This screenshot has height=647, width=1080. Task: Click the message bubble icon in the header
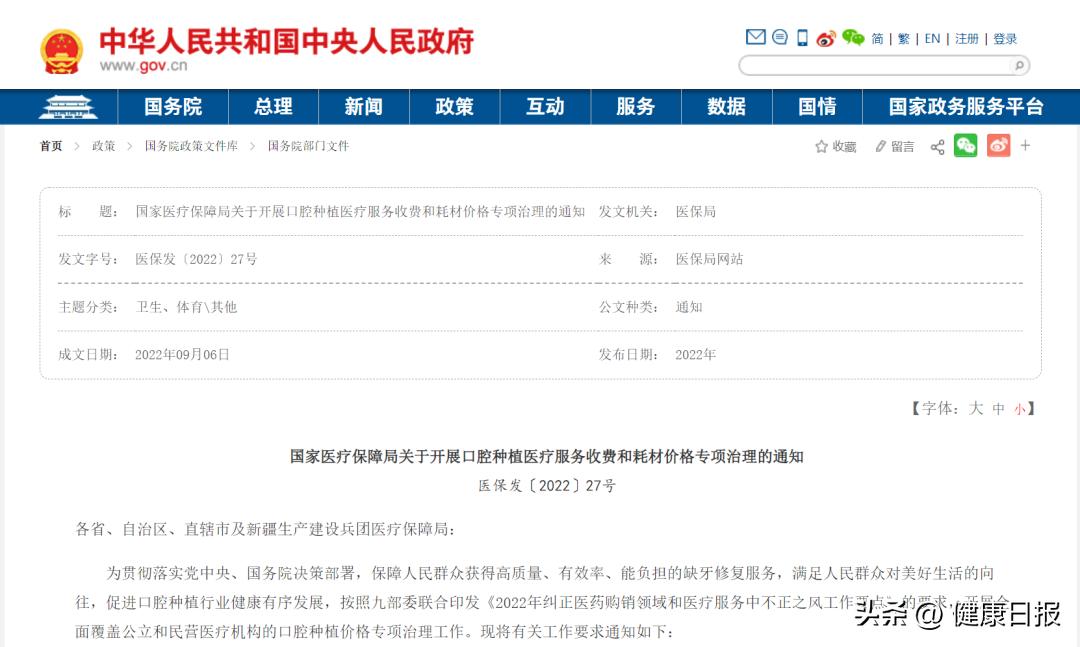pyautogui.click(x=779, y=37)
